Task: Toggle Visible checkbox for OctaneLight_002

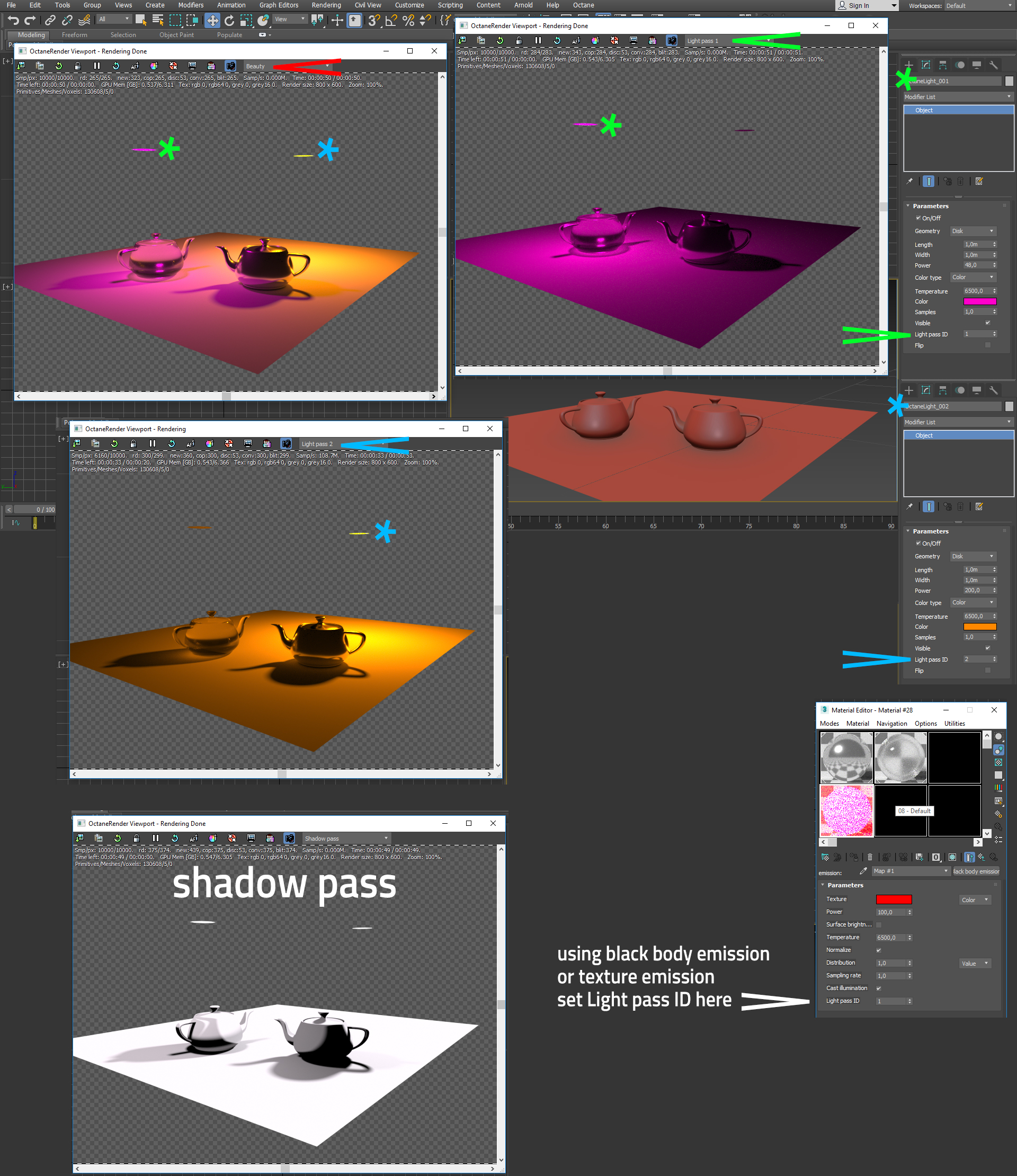Action: [987, 648]
